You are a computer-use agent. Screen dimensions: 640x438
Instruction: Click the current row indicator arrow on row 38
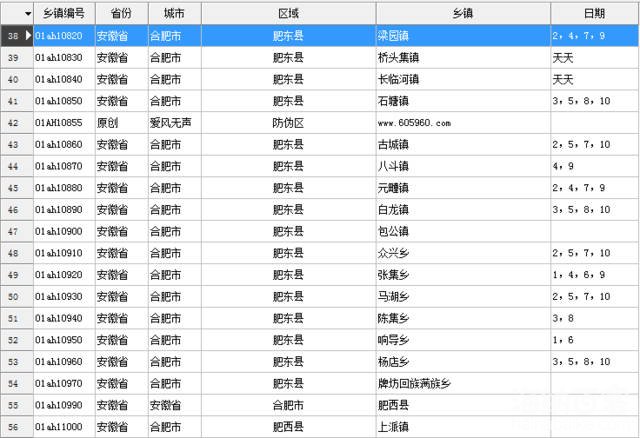[x=27, y=36]
